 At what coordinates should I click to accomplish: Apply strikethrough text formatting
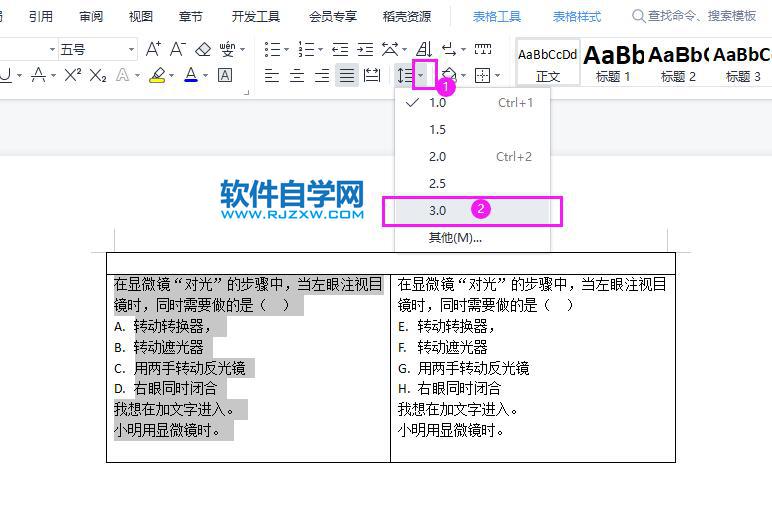[x=38, y=75]
